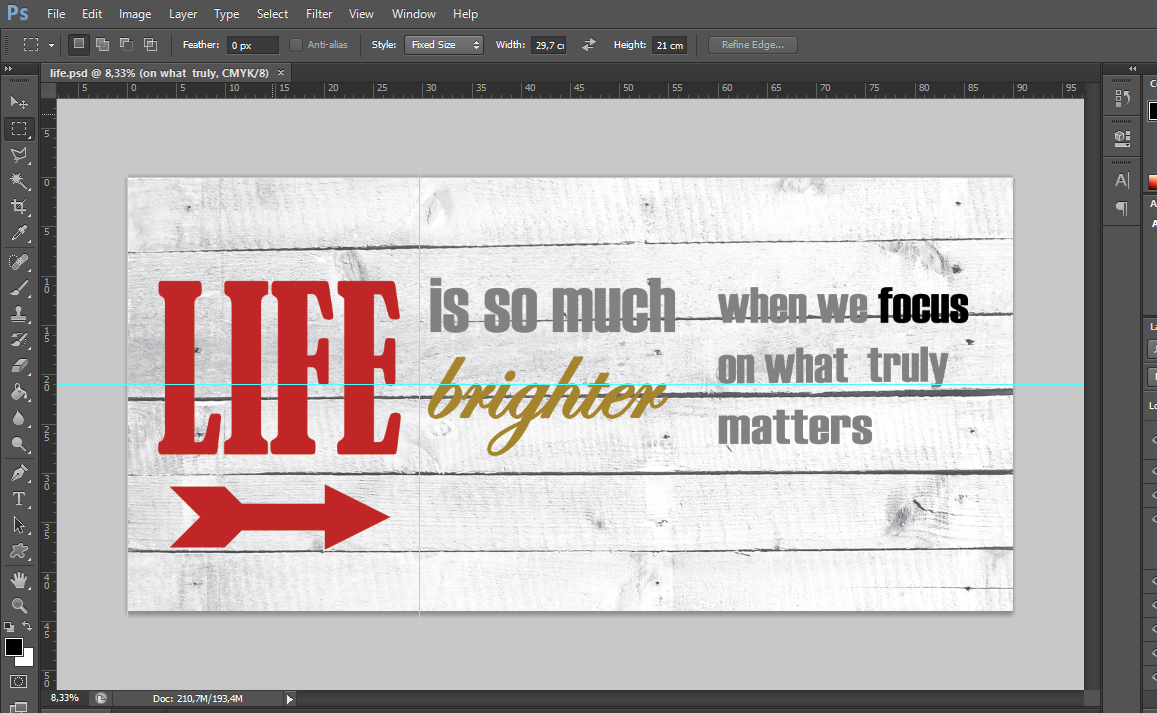This screenshot has width=1157, height=713.
Task: Open background color picker (white swatch)
Action: coord(28,659)
